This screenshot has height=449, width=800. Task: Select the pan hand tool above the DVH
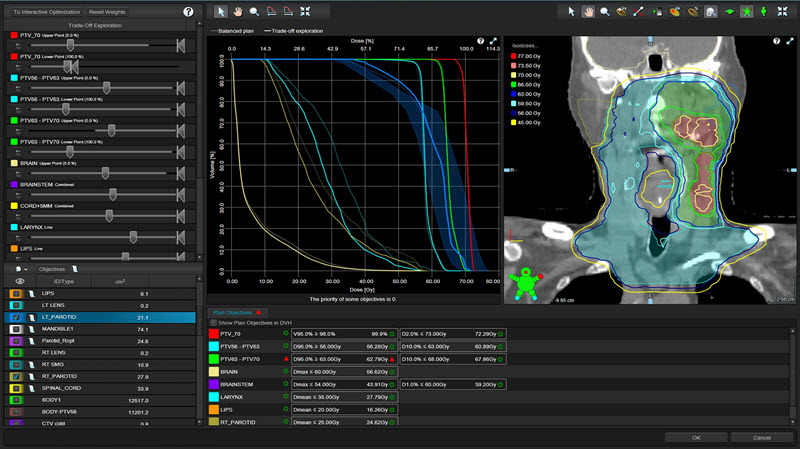tap(237, 11)
